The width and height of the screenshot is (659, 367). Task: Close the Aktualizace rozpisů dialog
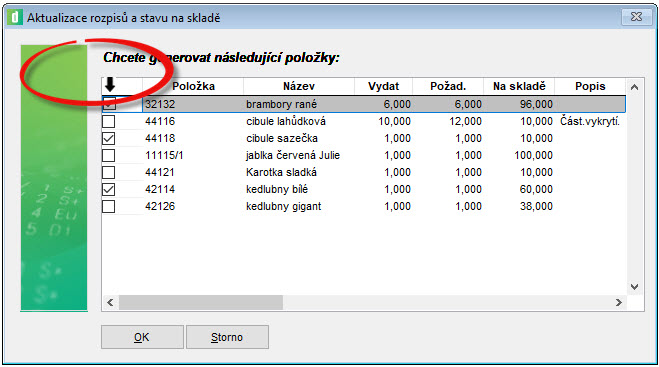coord(637,17)
